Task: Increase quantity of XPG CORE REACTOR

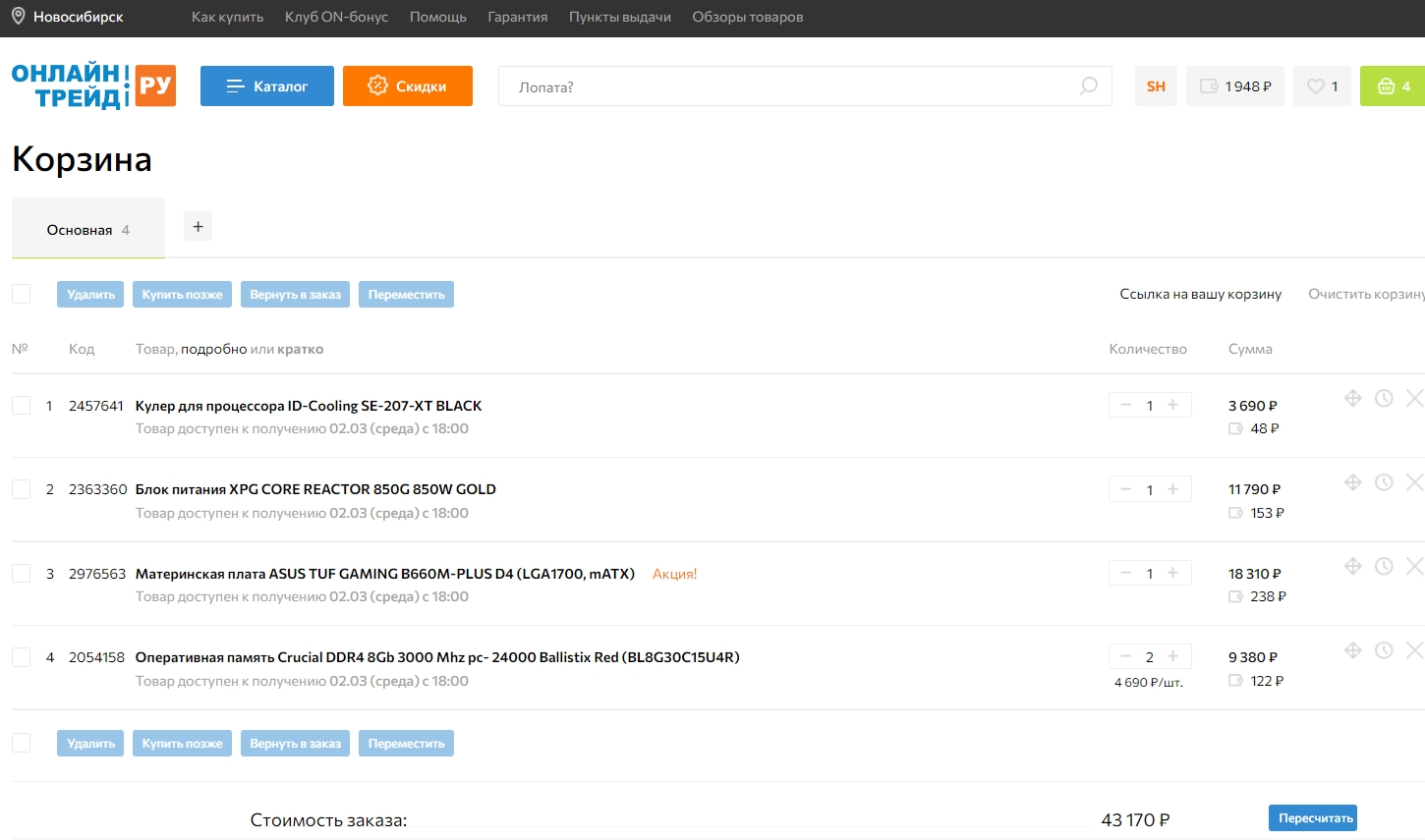Action: 1172,489
